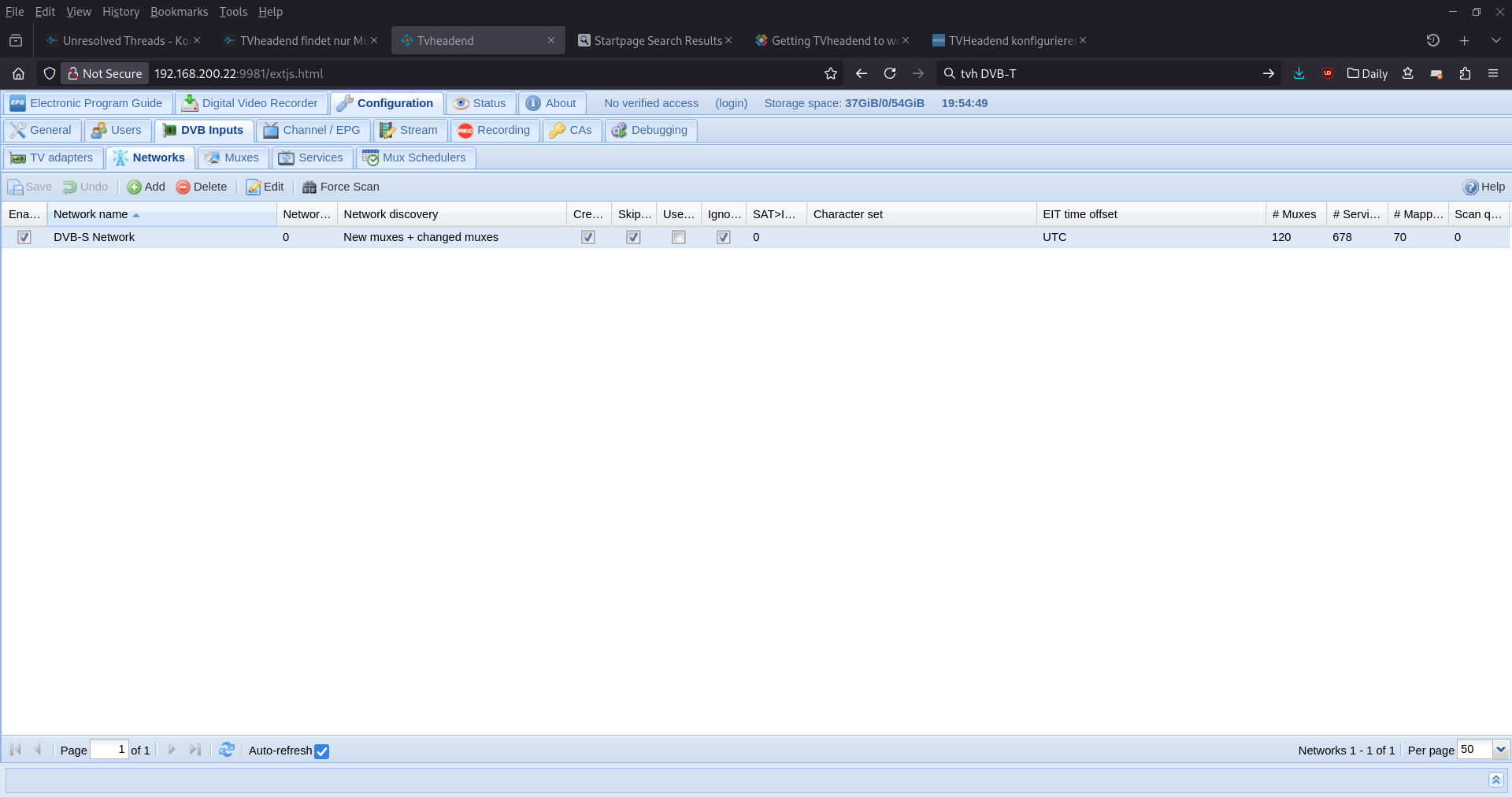The image size is (1512, 797).
Task: Go back using the arrow icon
Action: click(862, 73)
